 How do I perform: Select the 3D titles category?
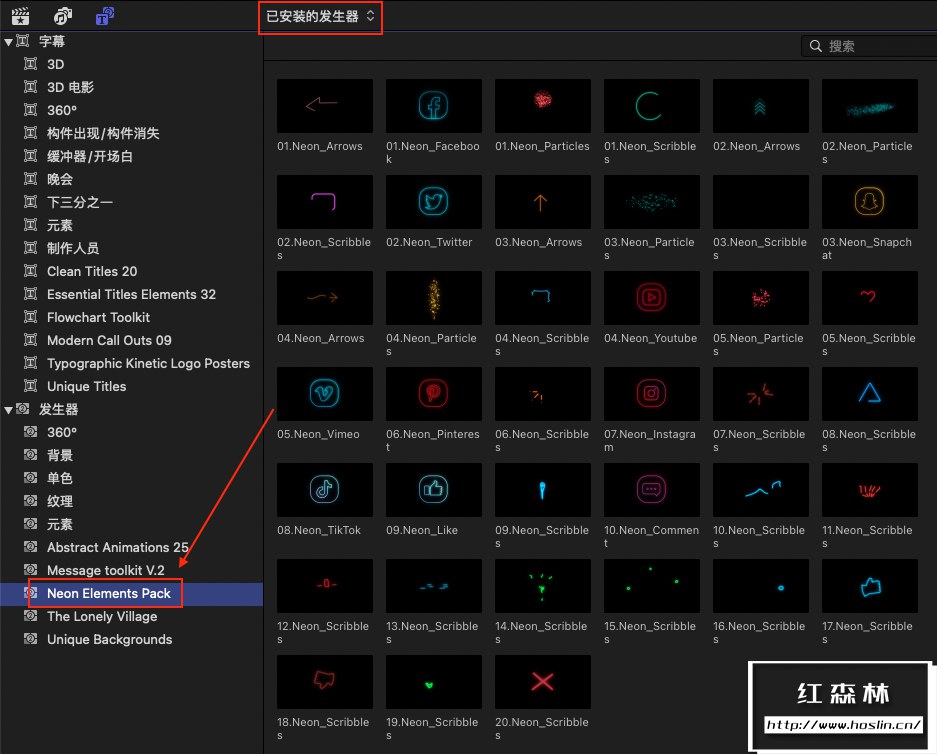point(131,65)
